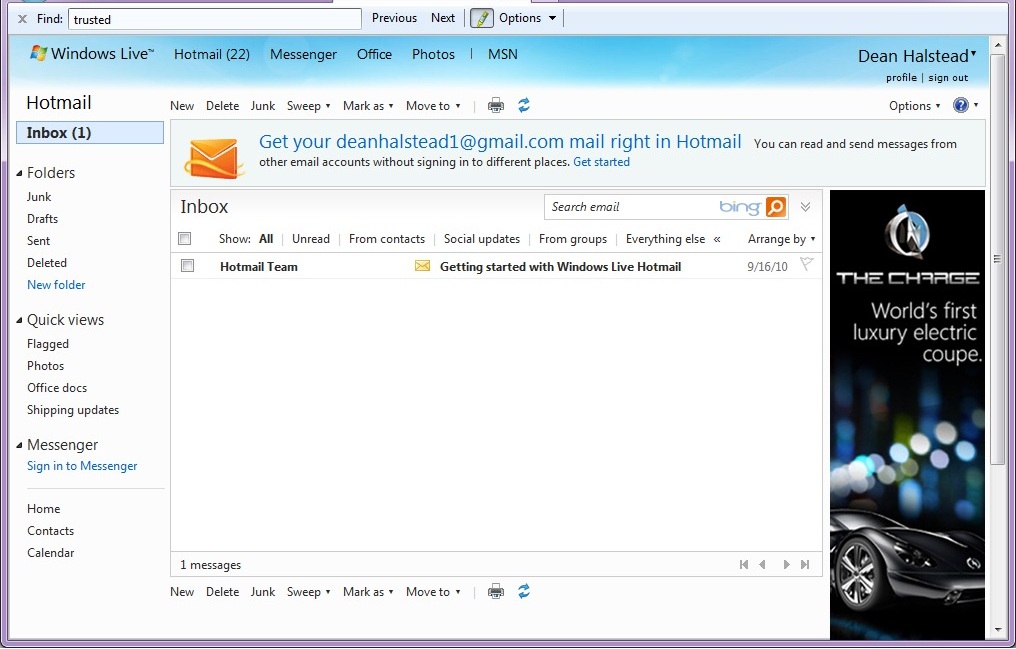Image resolution: width=1016 pixels, height=649 pixels.
Task: Open Contacts in the sidebar
Action: tap(50, 531)
